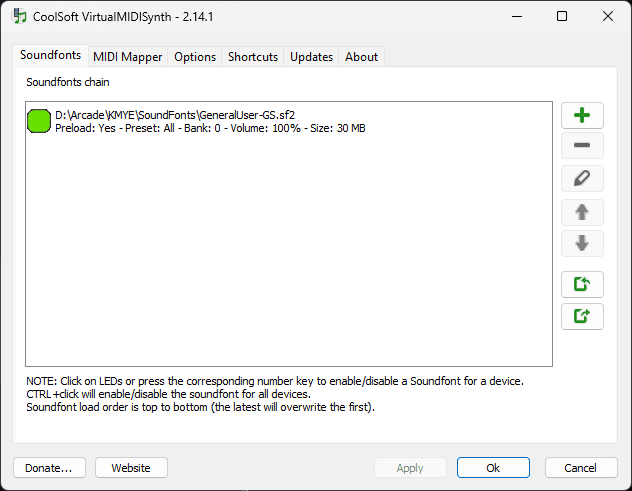Click the Cancel button
Screen dimensions: 632x491
click(x=581, y=468)
